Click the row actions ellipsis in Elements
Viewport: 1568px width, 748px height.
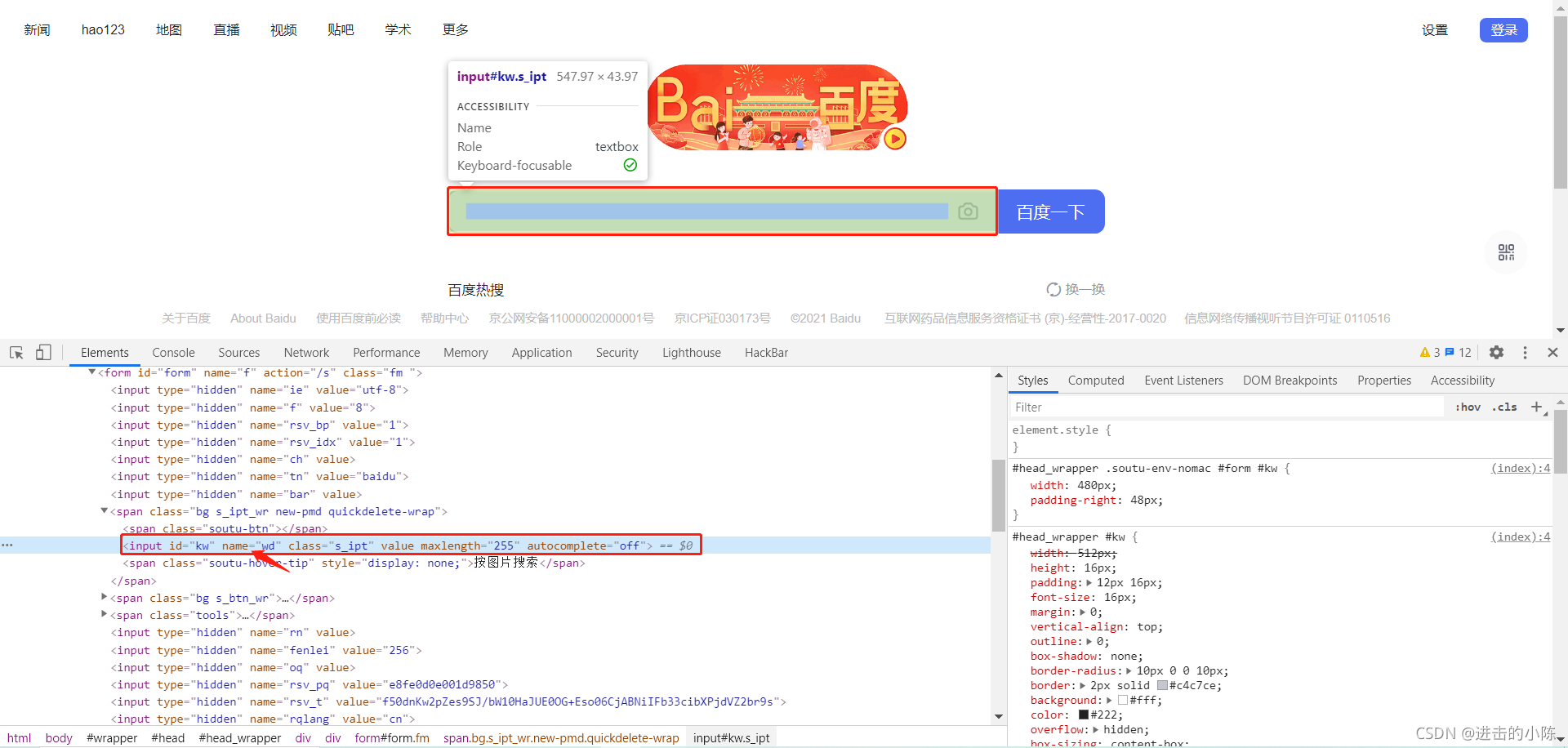click(x=7, y=545)
